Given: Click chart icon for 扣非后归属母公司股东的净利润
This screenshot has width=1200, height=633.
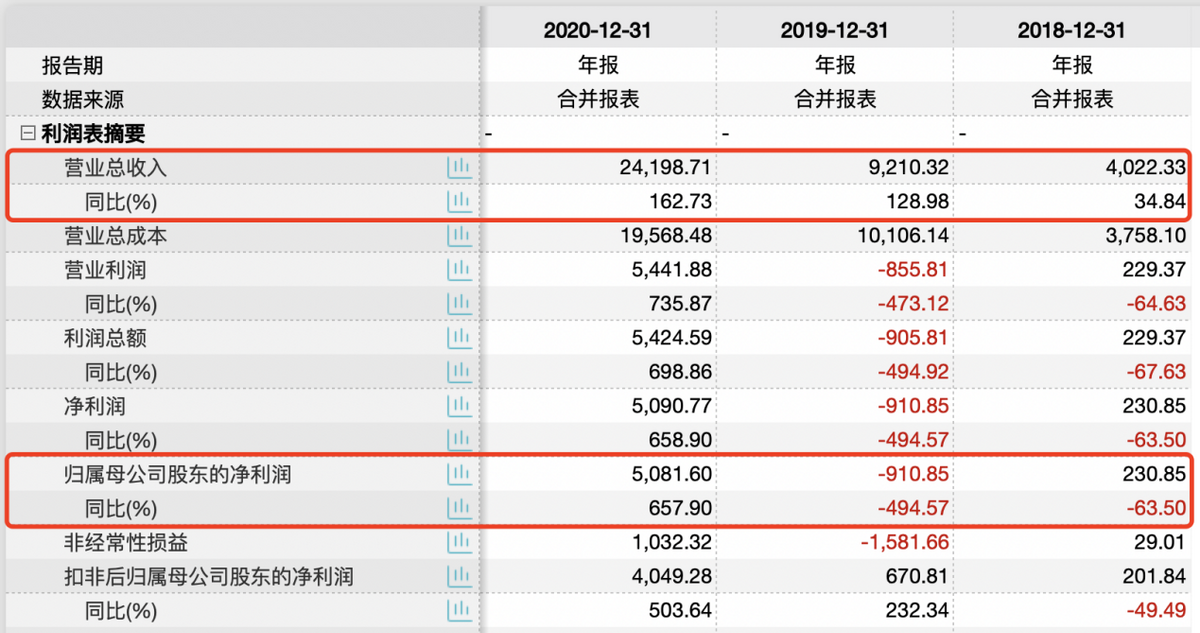Looking at the screenshot, I should (x=459, y=577).
